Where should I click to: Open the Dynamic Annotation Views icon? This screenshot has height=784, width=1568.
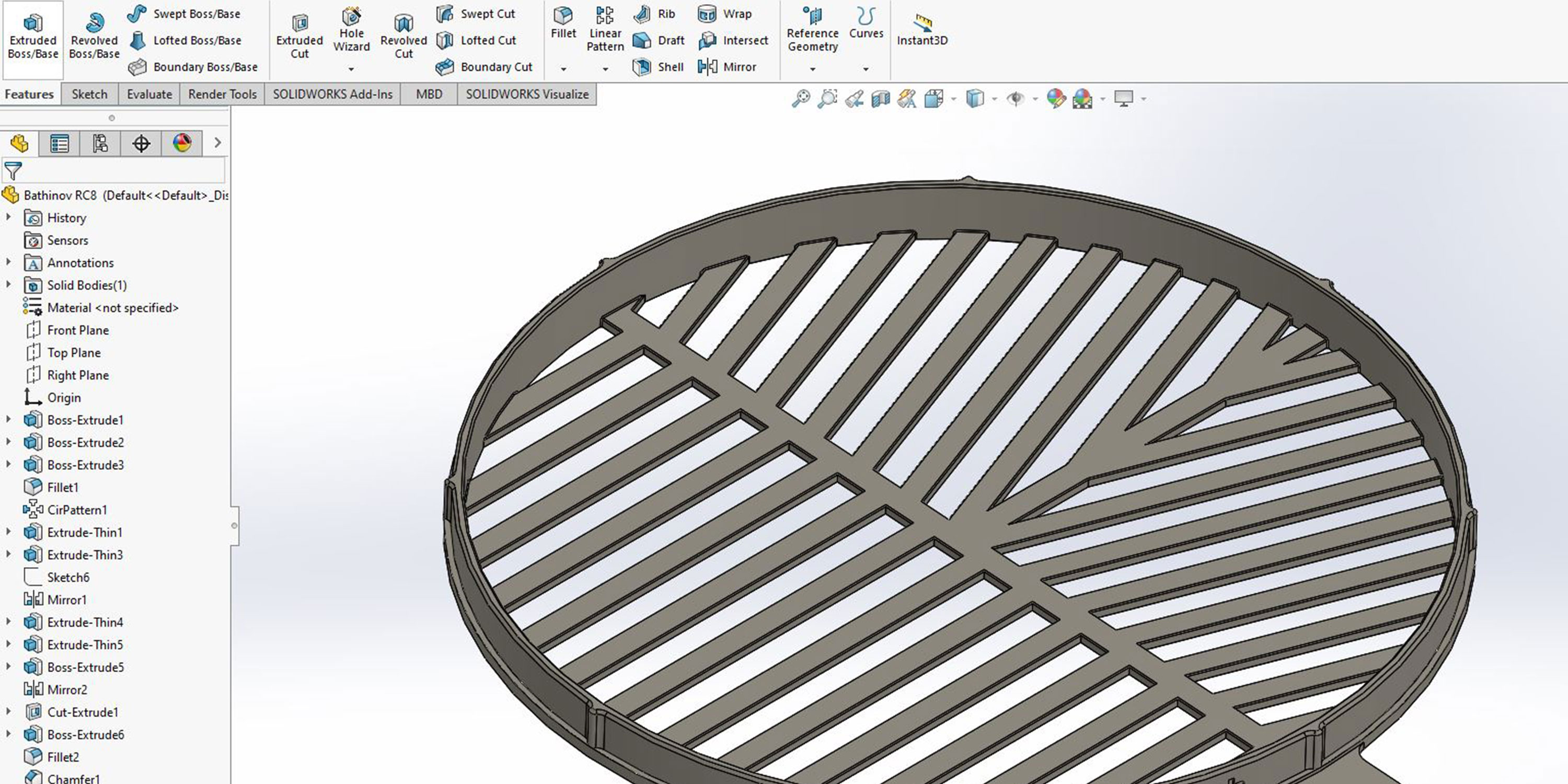click(x=907, y=99)
